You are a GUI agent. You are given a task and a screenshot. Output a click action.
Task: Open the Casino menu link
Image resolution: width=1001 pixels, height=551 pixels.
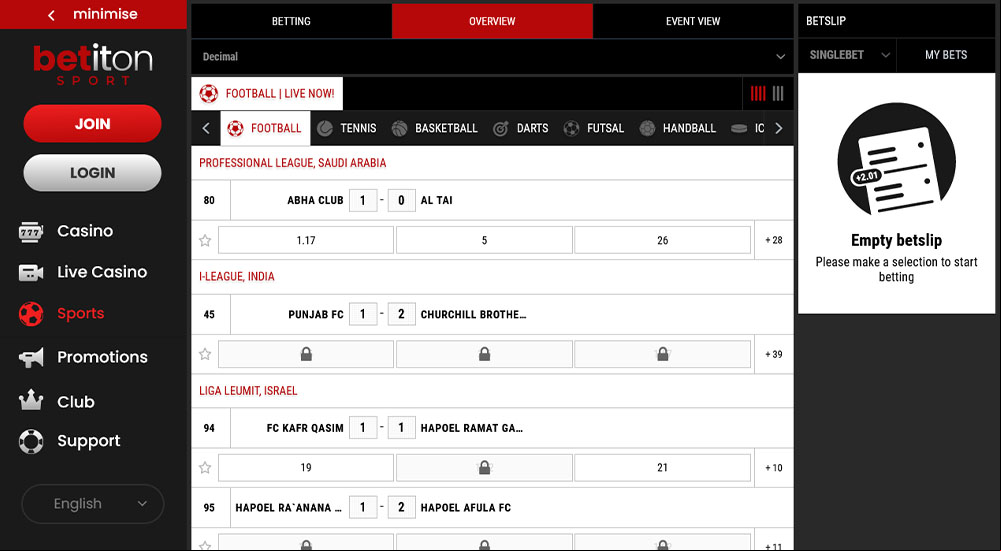[85, 231]
